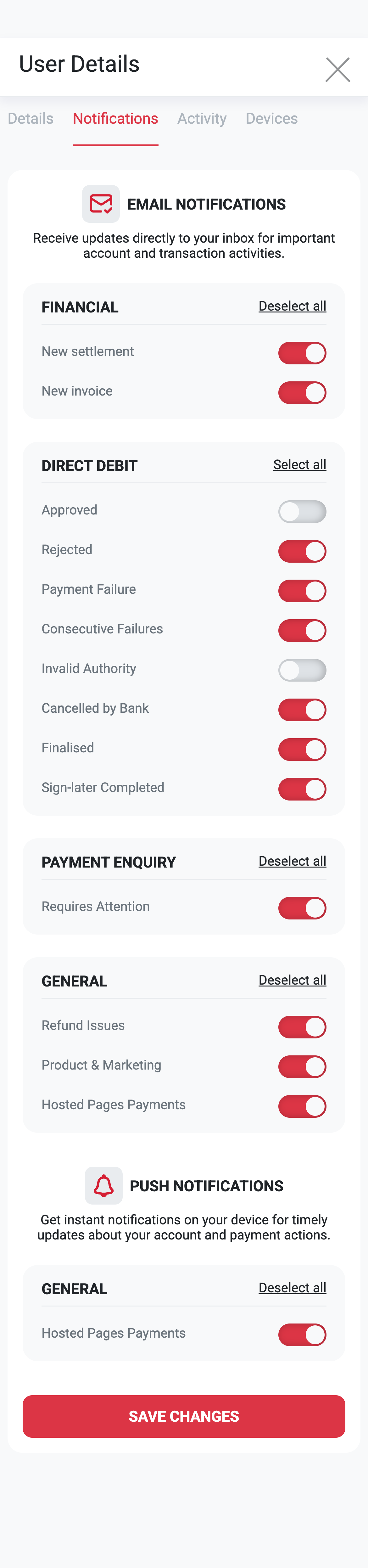Click Select all for Direct Debit
The width and height of the screenshot is (368, 1568).
click(x=300, y=464)
